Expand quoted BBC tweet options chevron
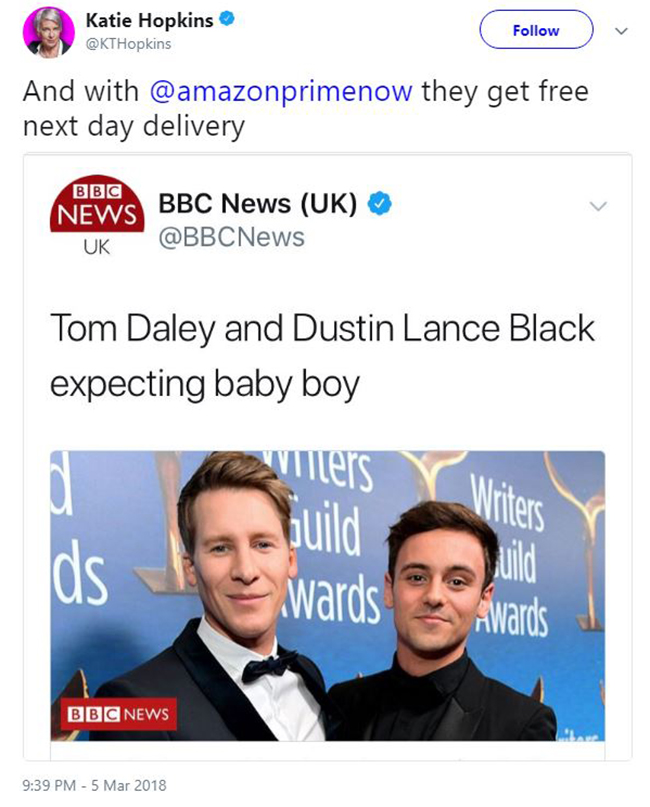 pyautogui.click(x=598, y=206)
